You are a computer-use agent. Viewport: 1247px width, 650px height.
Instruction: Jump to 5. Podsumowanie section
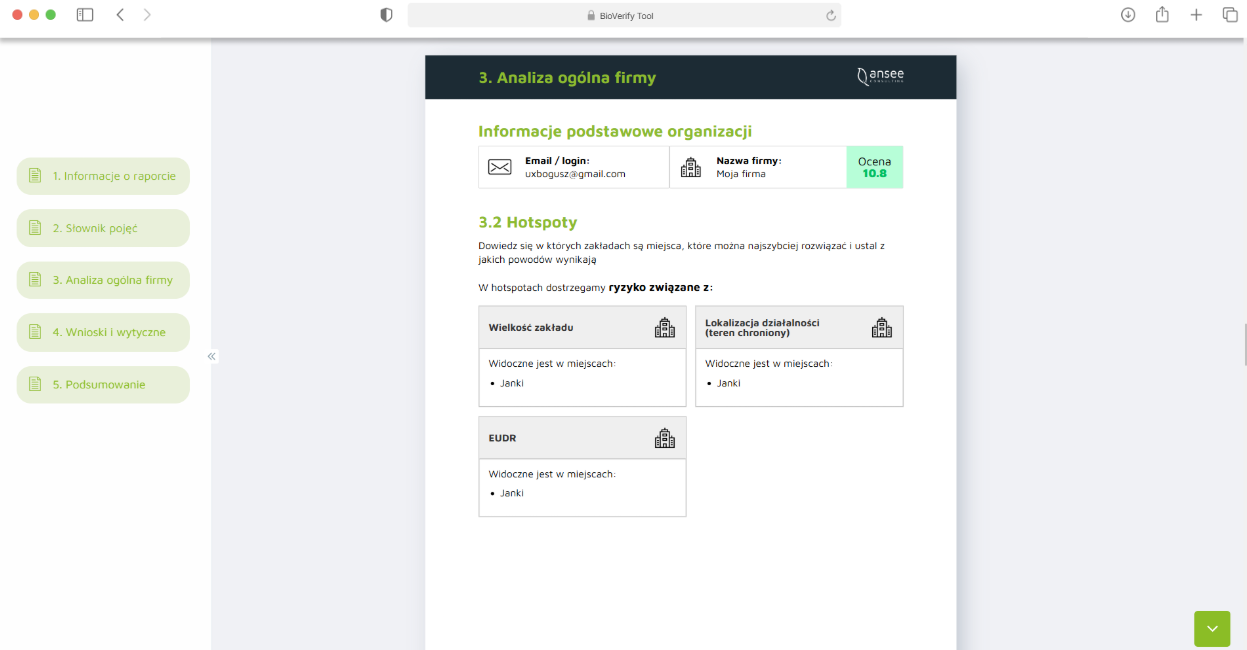point(103,384)
